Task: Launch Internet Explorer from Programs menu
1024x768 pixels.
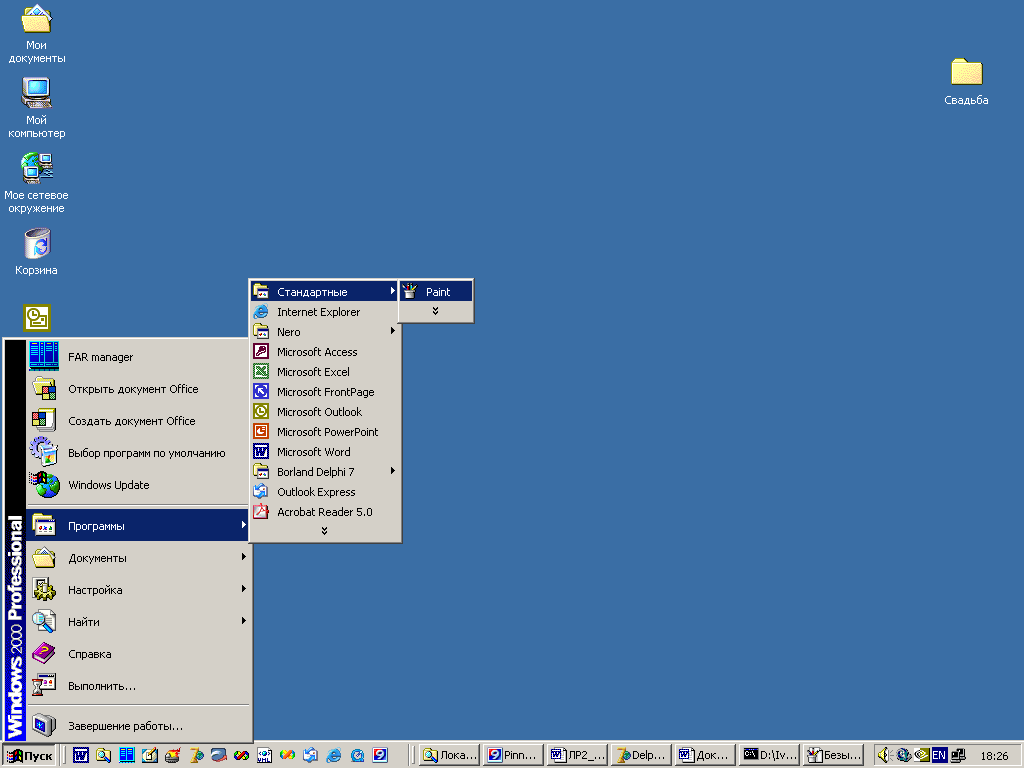Action: tap(325, 312)
